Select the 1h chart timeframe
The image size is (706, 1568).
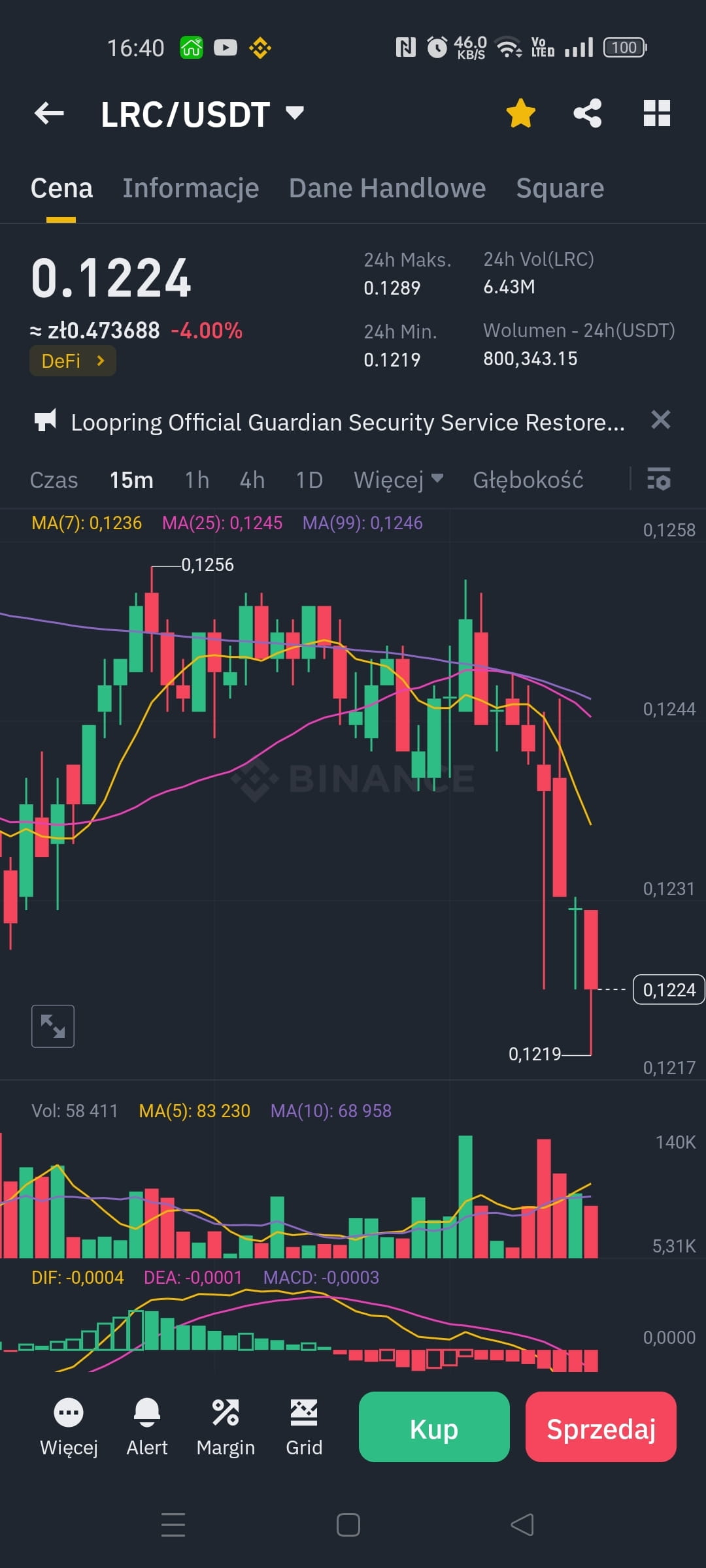click(x=195, y=480)
